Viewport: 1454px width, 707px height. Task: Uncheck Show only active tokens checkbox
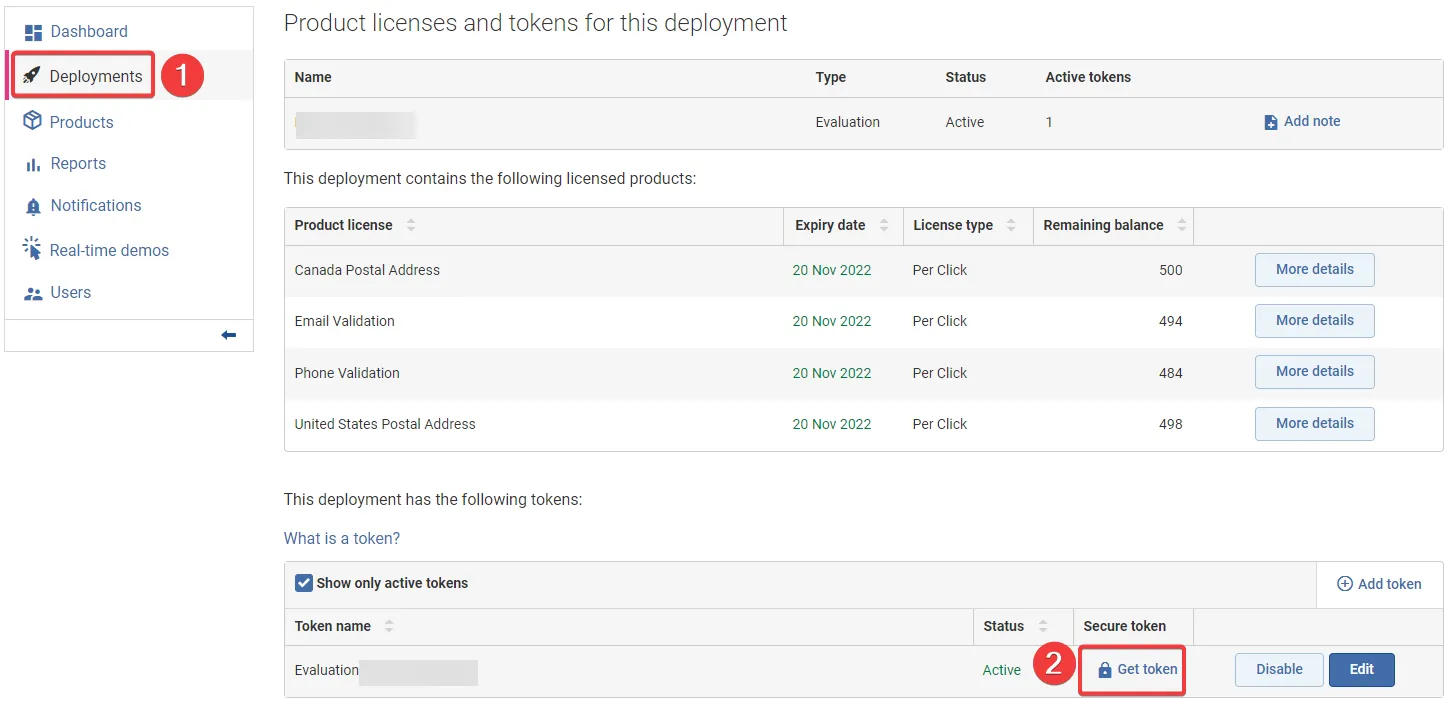[x=304, y=583]
